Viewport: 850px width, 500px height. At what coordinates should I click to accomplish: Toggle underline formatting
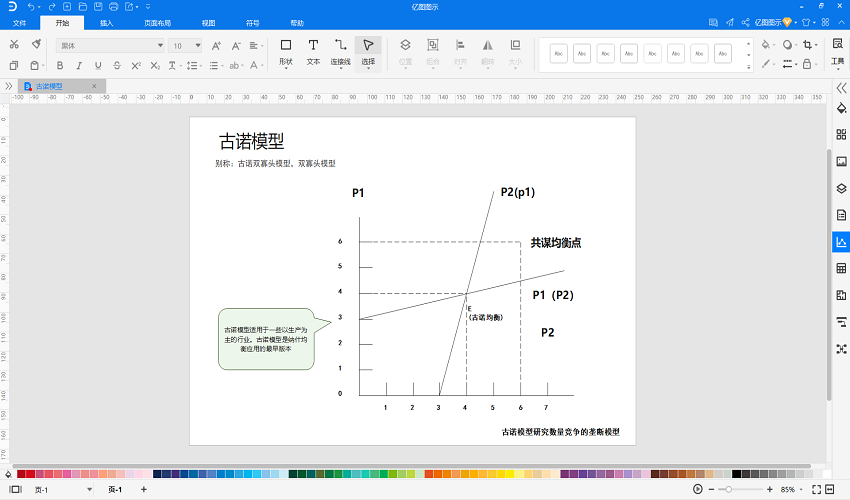click(98, 66)
